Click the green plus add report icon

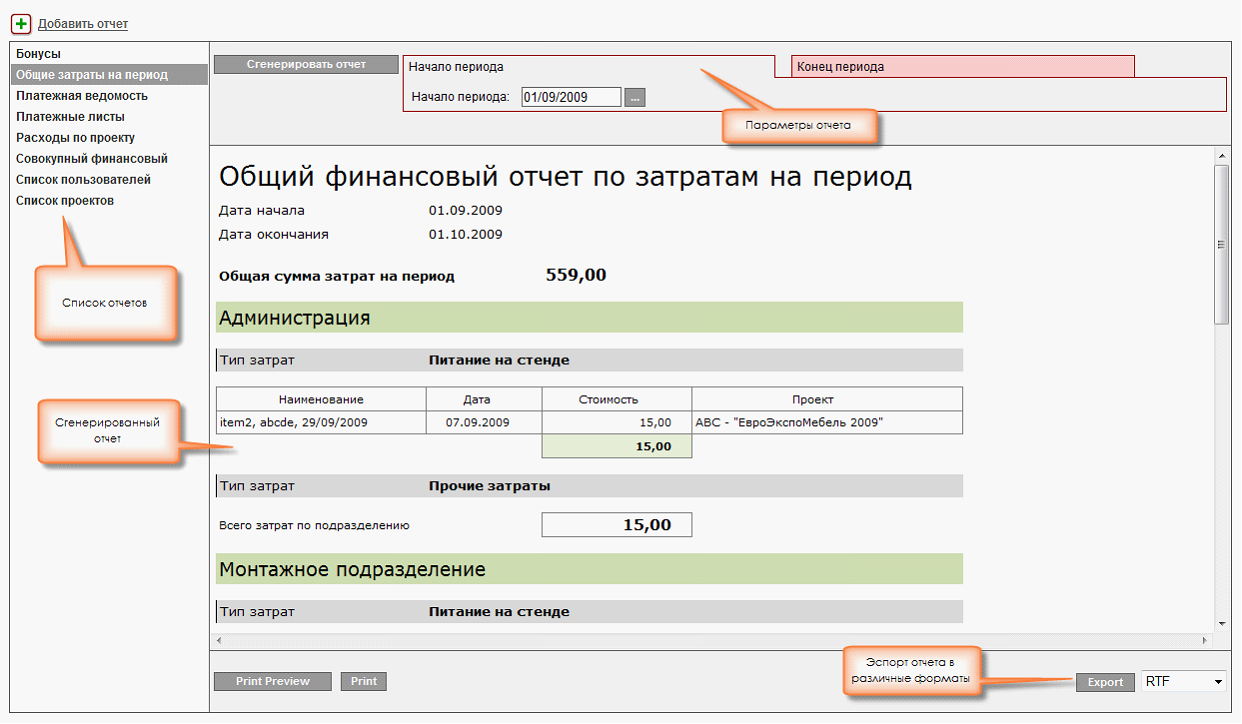click(21, 23)
